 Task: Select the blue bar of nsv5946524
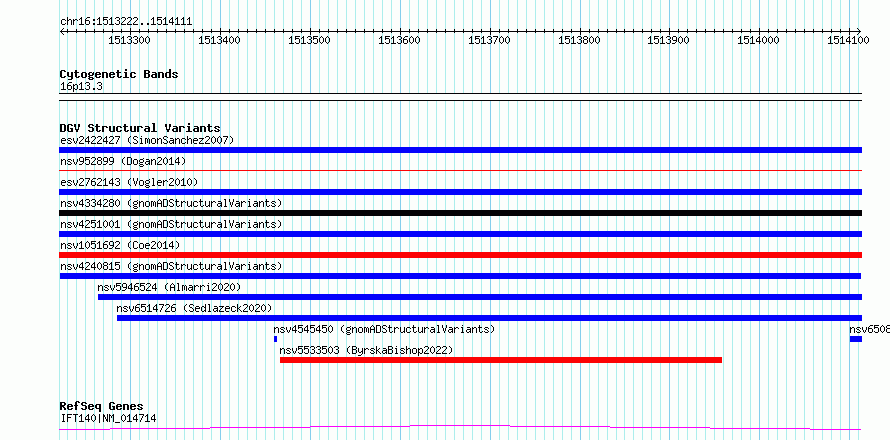point(480,297)
